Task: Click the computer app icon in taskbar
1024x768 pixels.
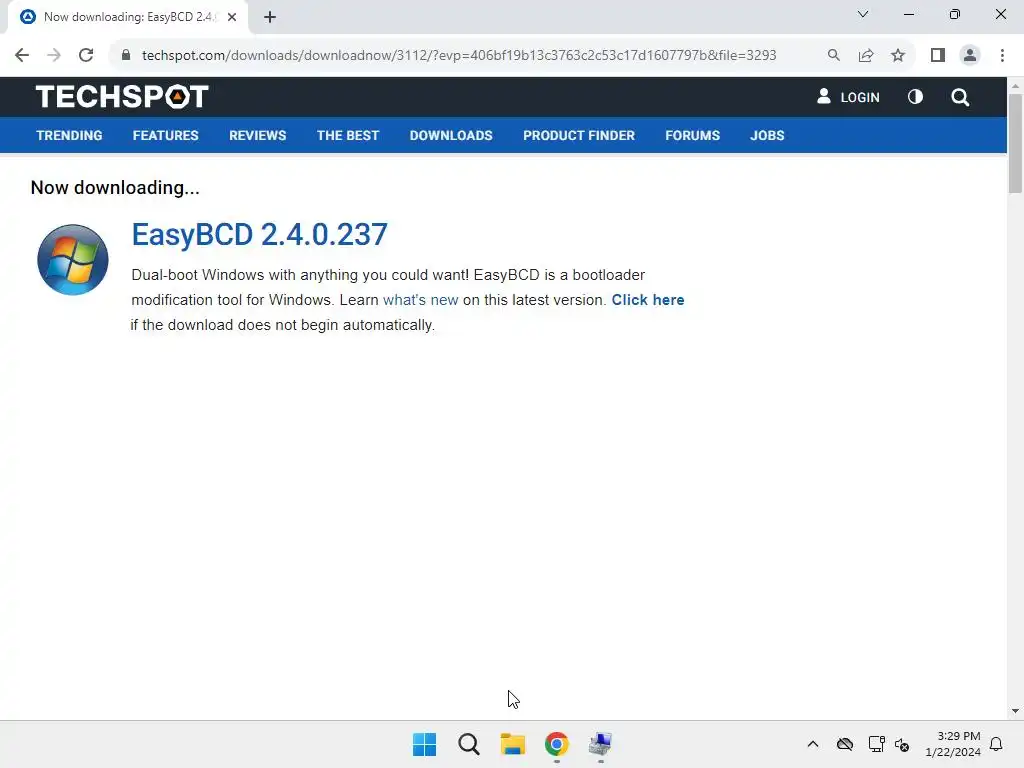Action: point(600,744)
